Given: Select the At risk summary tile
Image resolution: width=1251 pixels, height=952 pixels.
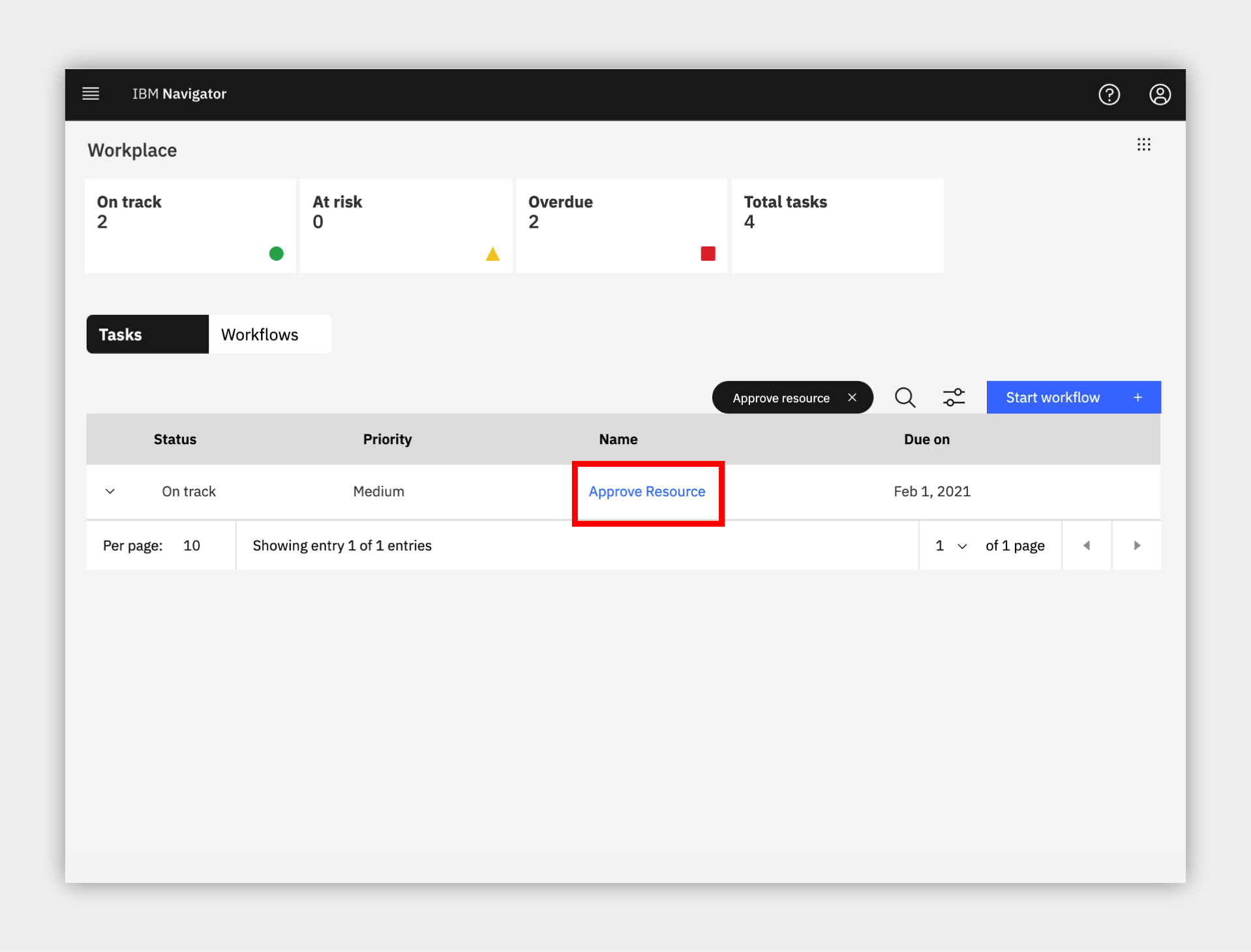Looking at the screenshot, I should tap(406, 226).
